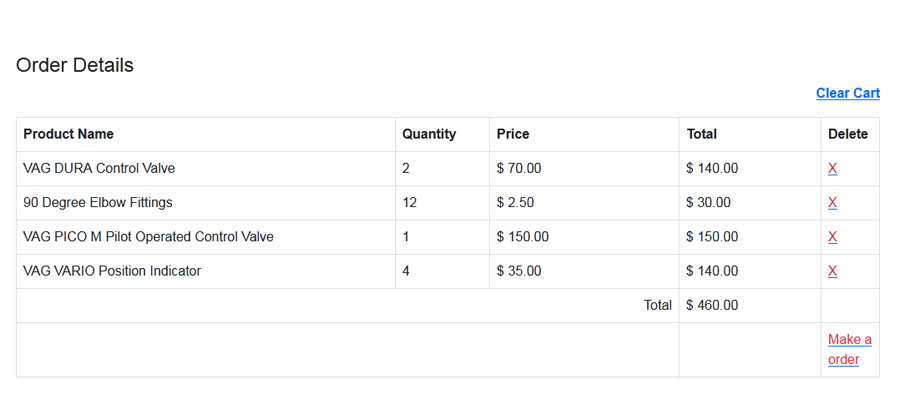
Task: Click VAG PICO M Pilot Operated product name
Action: coord(148,237)
